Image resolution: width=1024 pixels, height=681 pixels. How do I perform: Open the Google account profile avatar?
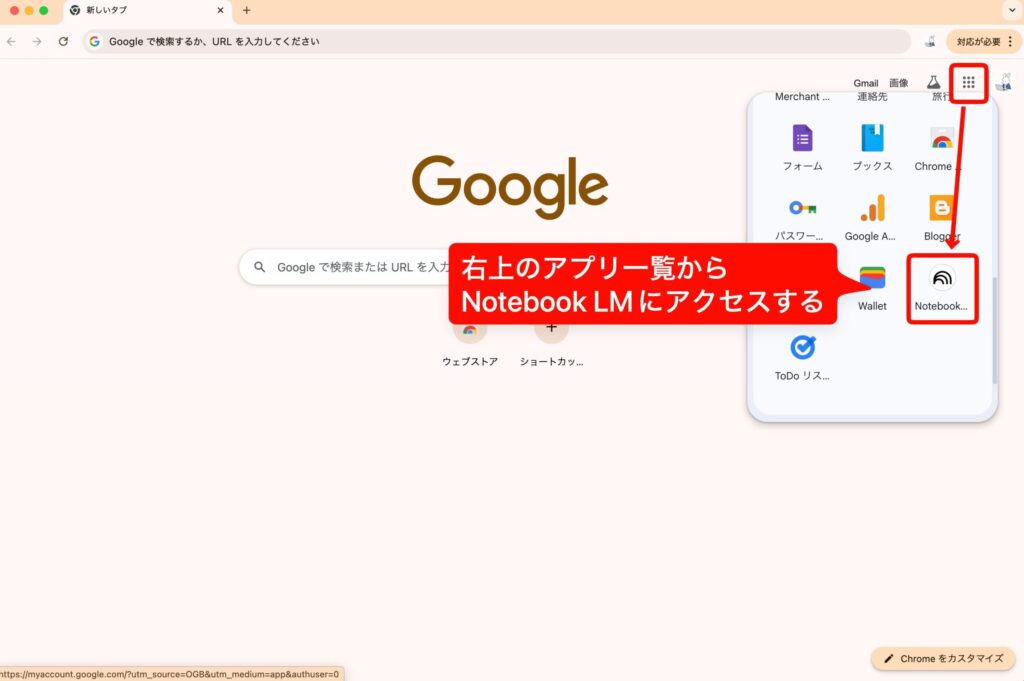tap(1004, 83)
